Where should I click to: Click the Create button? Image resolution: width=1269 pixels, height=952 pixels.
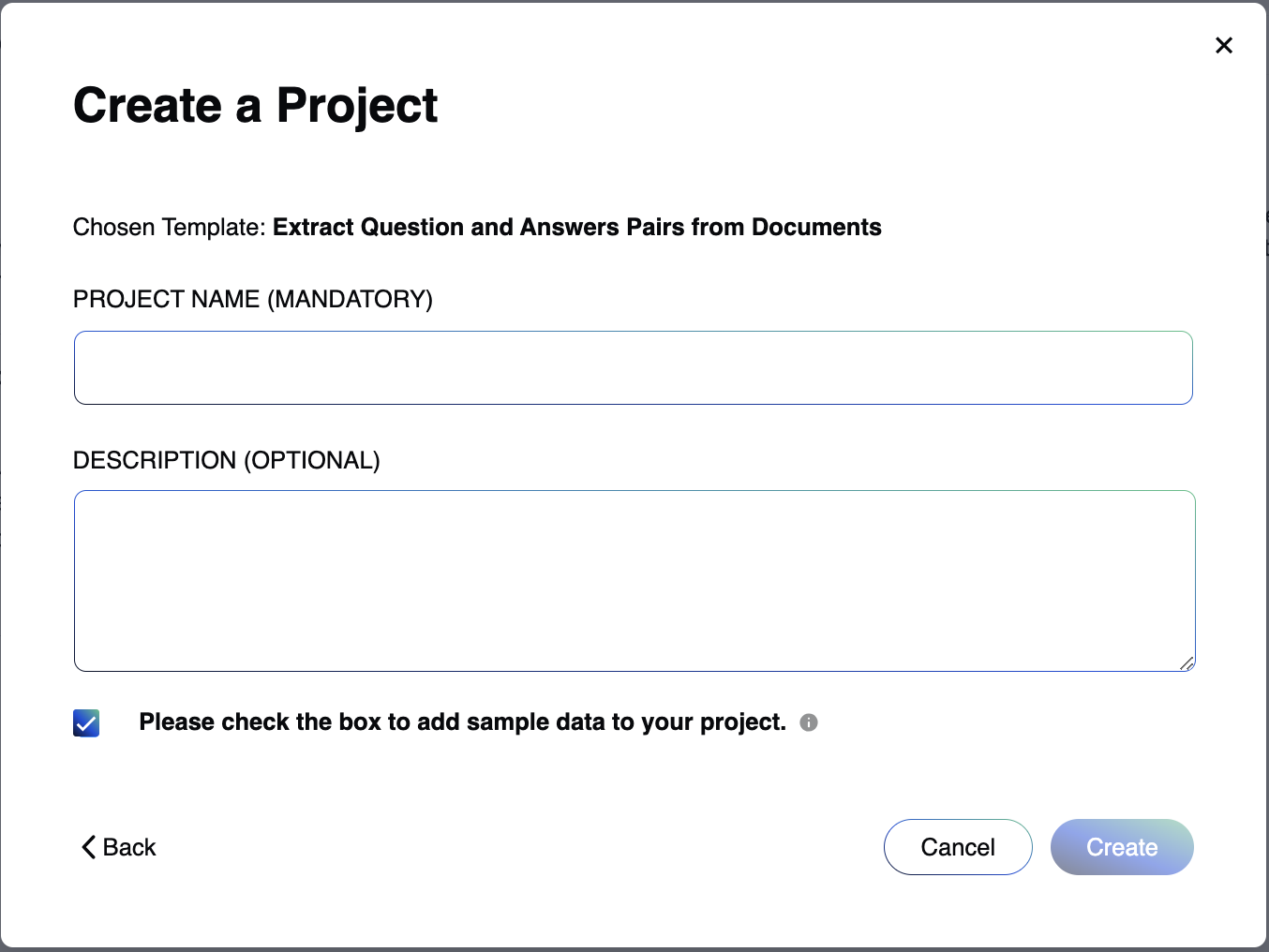pos(1122,847)
